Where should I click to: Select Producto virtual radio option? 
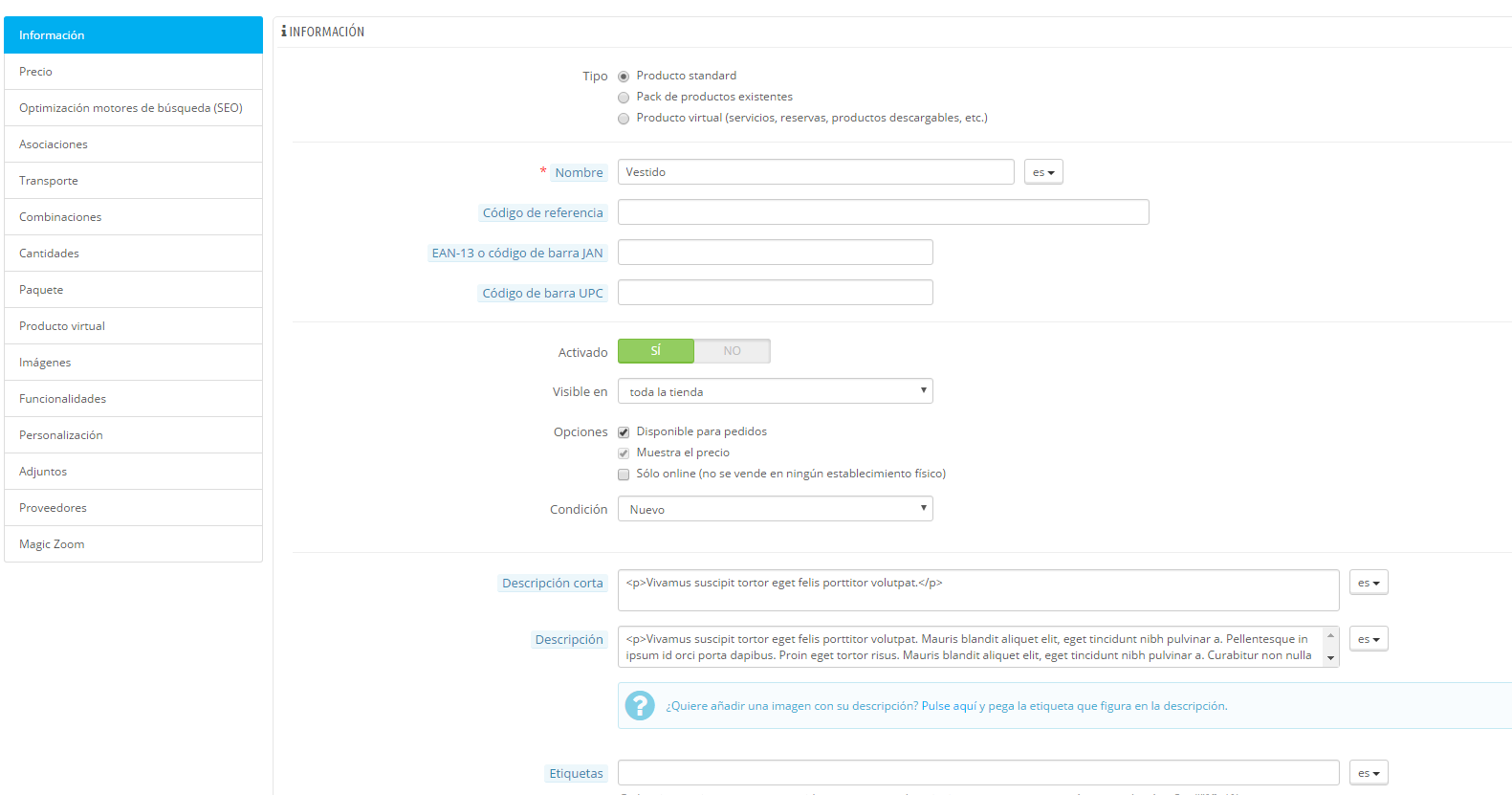624,119
